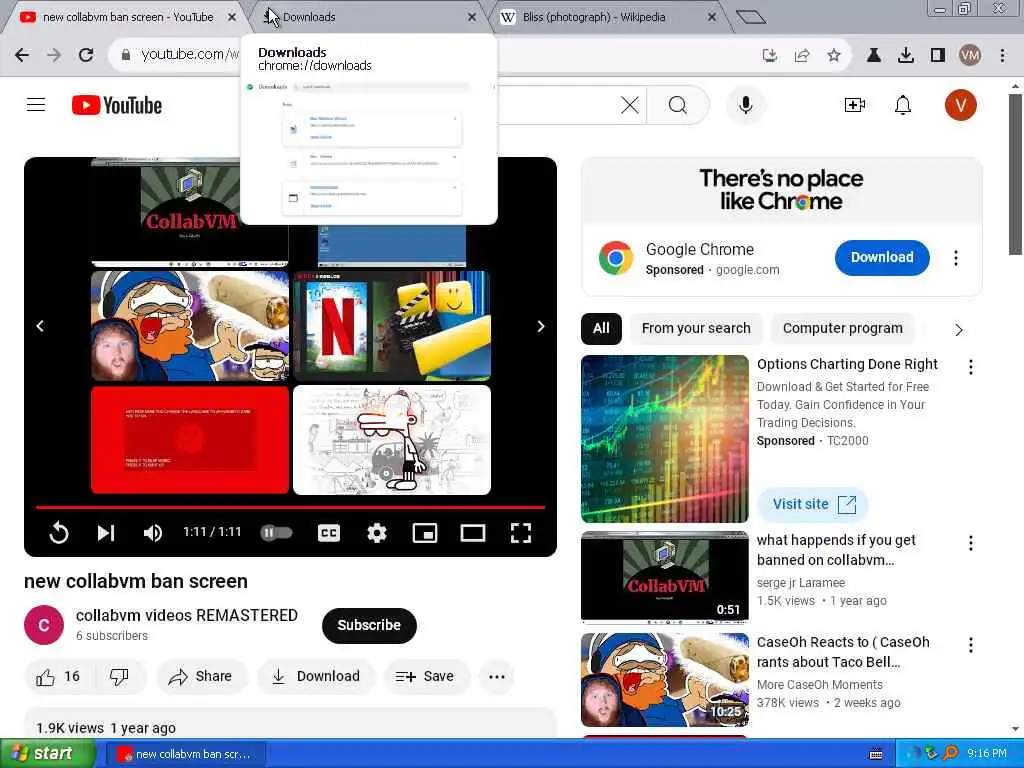Subscribe to collabvm videos REMASTERED
The height and width of the screenshot is (768, 1024).
369,625
